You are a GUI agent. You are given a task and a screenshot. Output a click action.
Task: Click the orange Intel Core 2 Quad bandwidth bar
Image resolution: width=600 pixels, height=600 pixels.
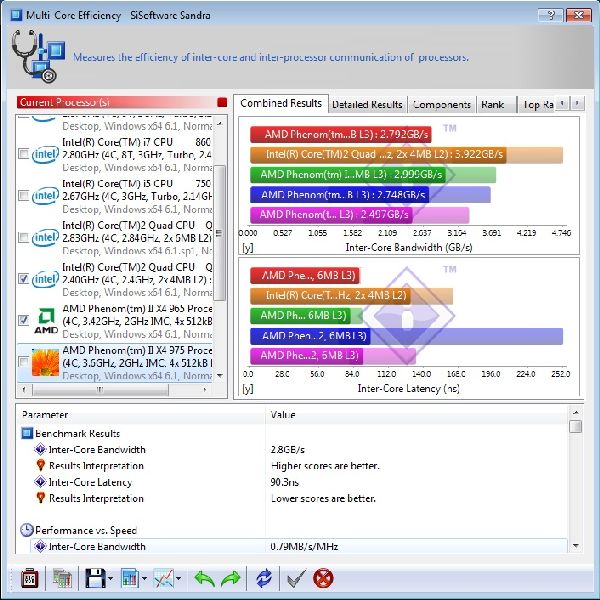coord(406,155)
